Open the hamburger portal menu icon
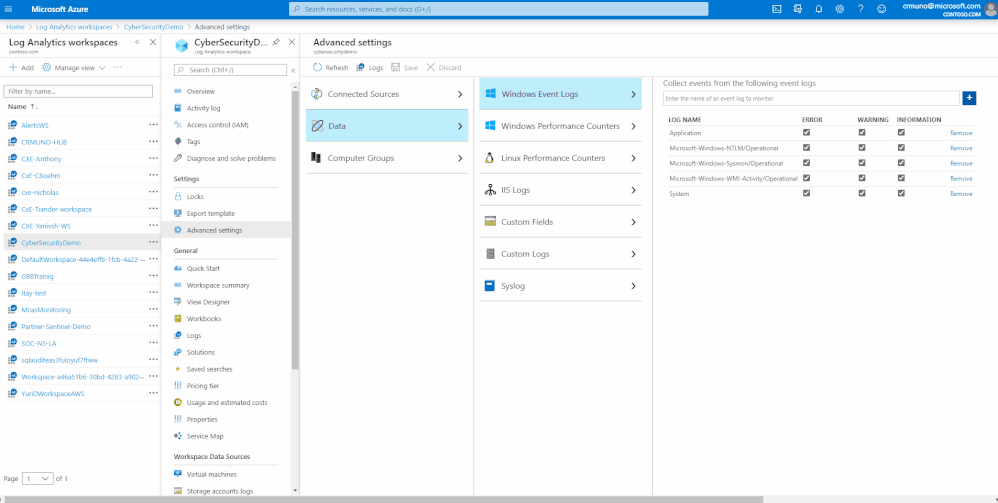 9,9
